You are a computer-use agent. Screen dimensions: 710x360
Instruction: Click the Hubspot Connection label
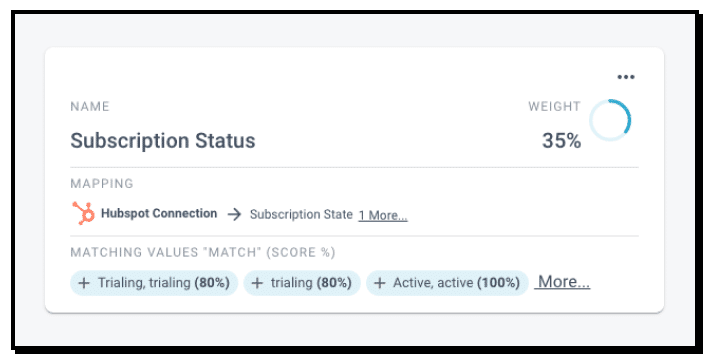159,213
